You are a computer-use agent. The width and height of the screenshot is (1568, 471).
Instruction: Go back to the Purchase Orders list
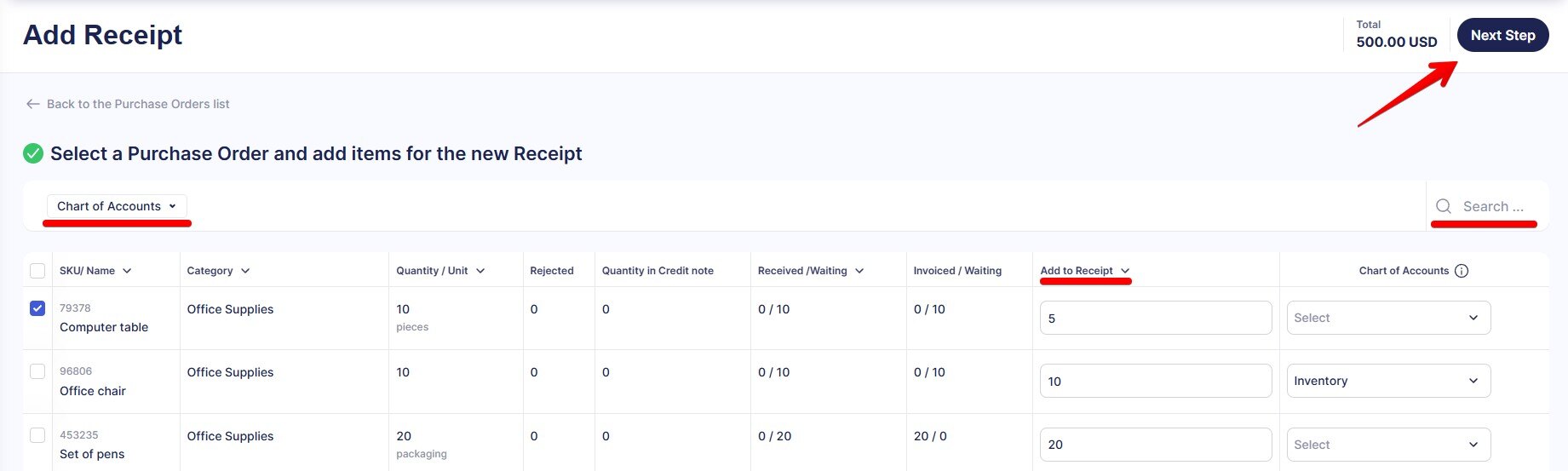pyautogui.click(x=137, y=104)
